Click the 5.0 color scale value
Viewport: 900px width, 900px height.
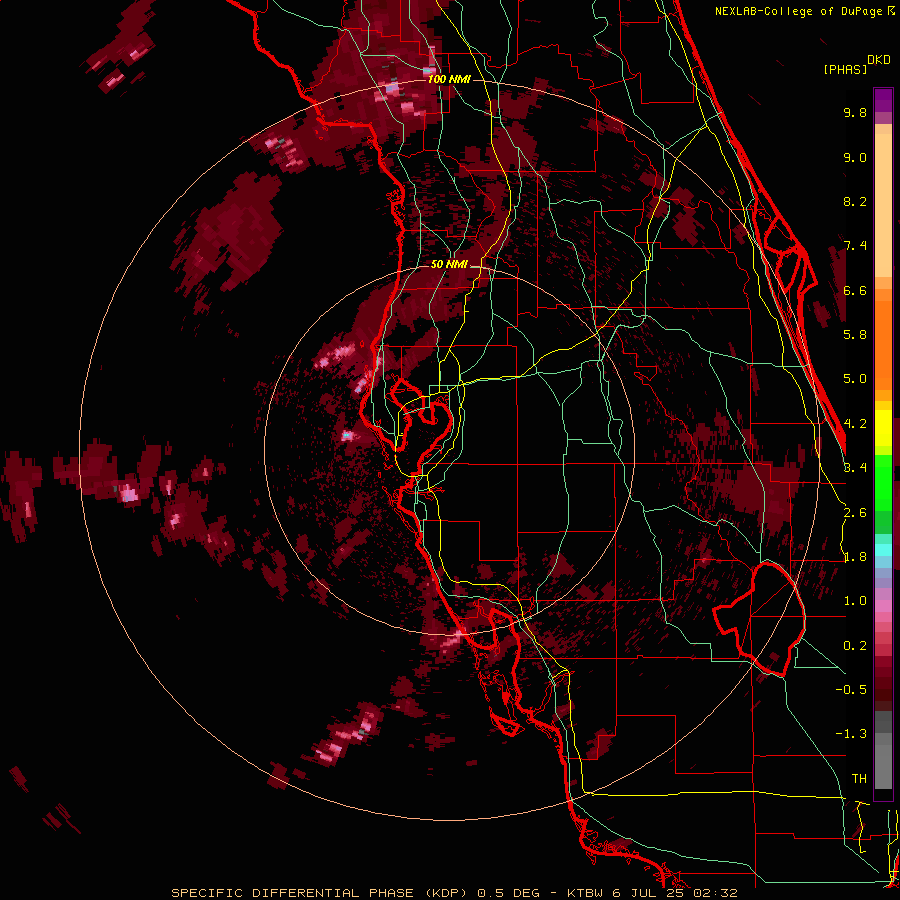[855, 379]
